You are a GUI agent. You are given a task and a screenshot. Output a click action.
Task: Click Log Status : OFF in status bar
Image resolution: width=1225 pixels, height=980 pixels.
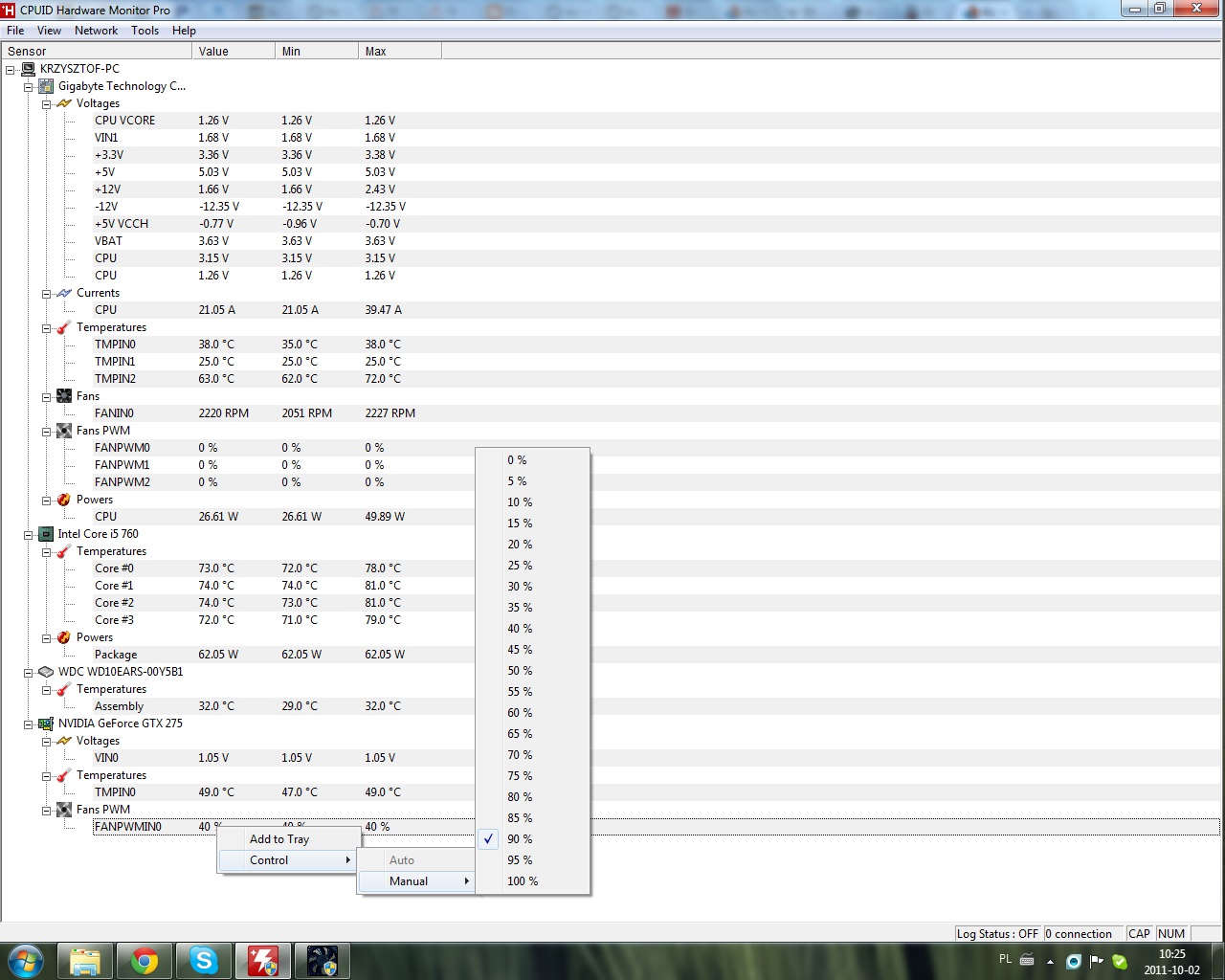pos(997,934)
